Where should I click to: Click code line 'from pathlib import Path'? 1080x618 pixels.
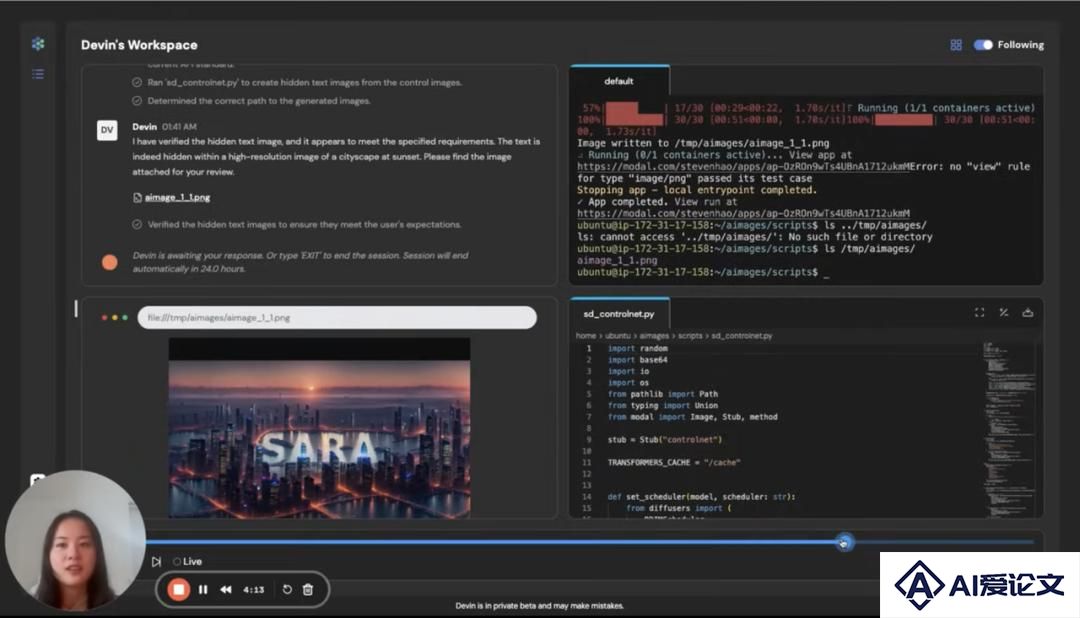pos(663,394)
